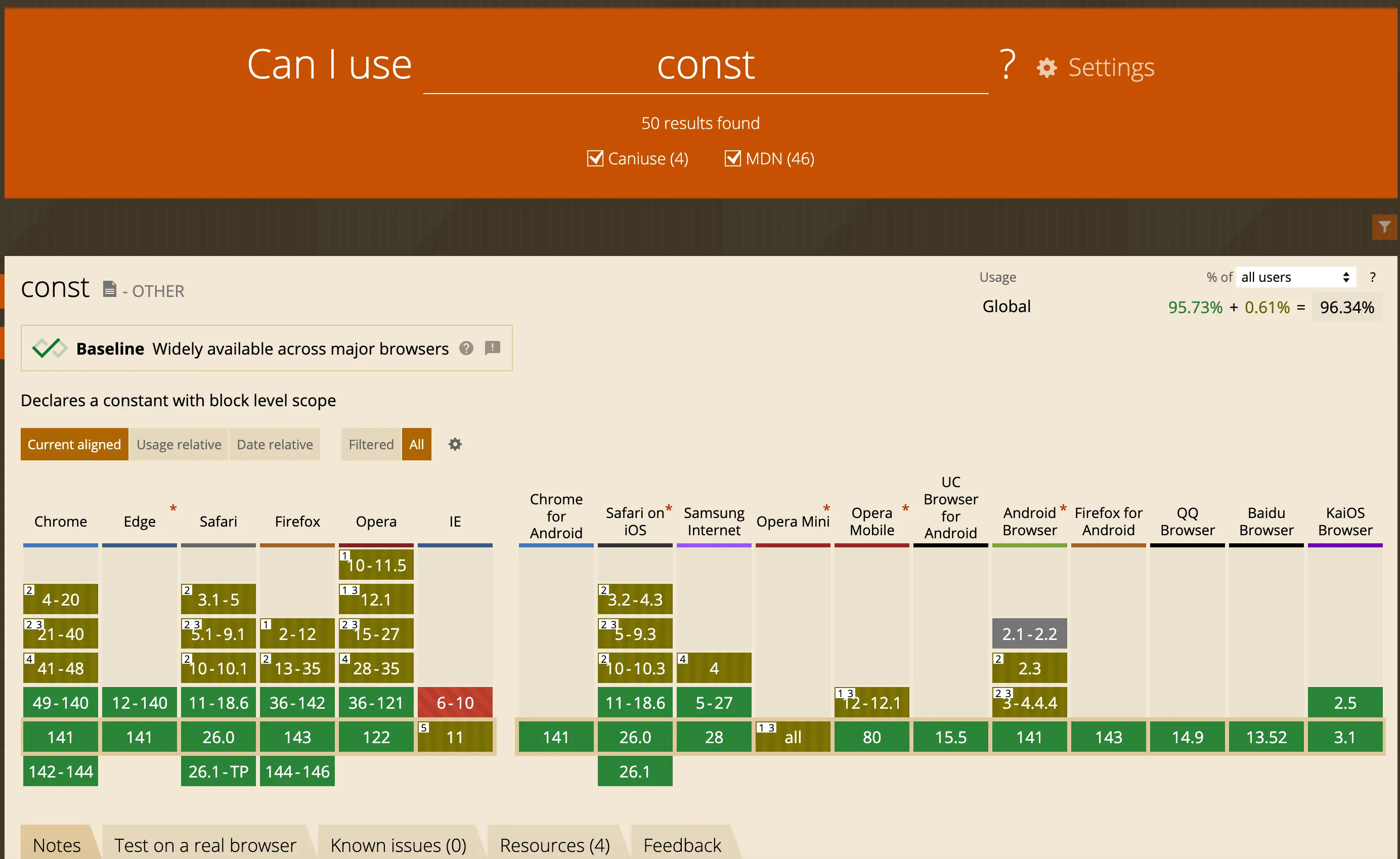Open the filter panel via the funnel icon
The image size is (1400, 859).
(x=1385, y=227)
